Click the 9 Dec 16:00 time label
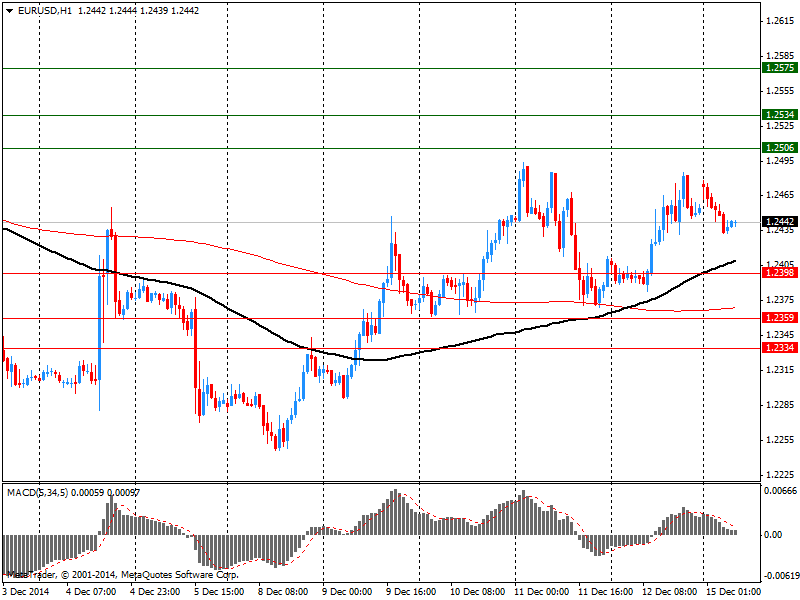This screenshot has width=800, height=600. coord(411,592)
